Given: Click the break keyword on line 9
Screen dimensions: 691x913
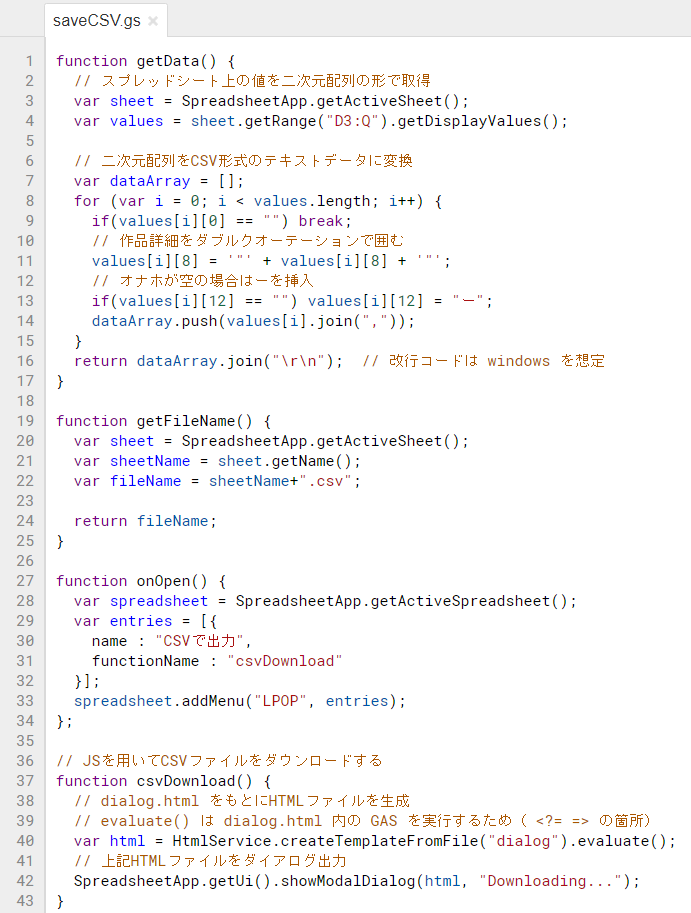Looking at the screenshot, I should [x=321, y=221].
